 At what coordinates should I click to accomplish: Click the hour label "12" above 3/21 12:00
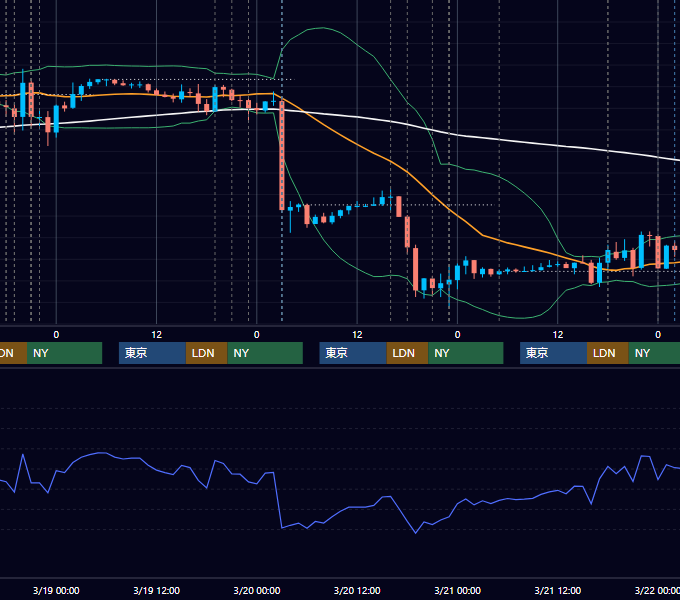558,335
